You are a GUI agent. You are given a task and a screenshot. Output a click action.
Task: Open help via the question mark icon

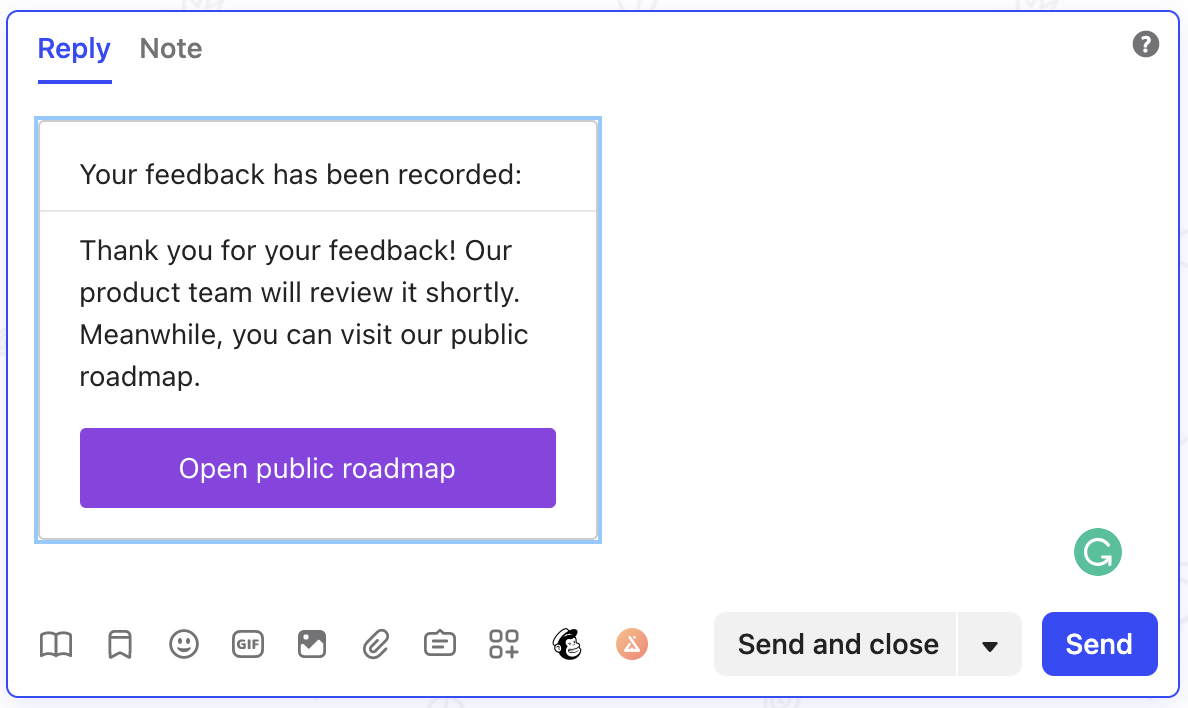click(1146, 45)
